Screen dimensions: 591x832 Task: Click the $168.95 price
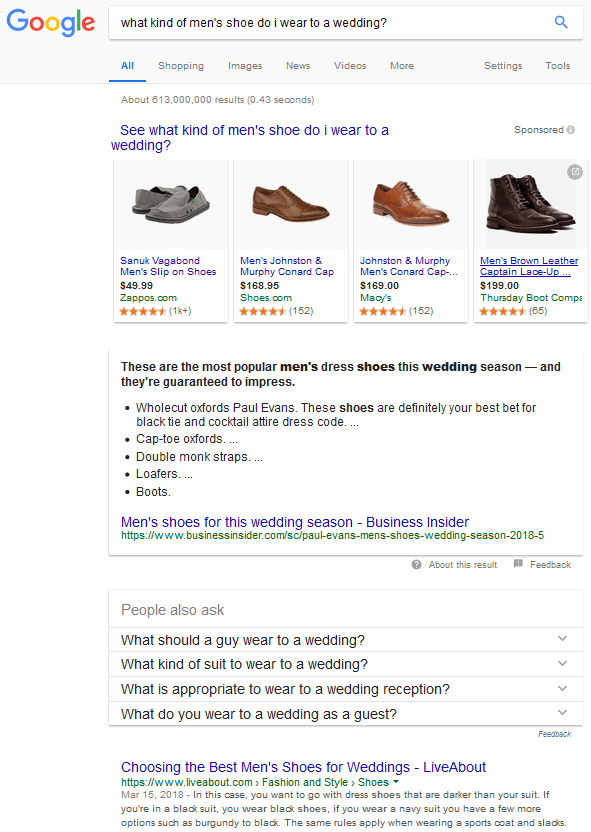pos(259,285)
